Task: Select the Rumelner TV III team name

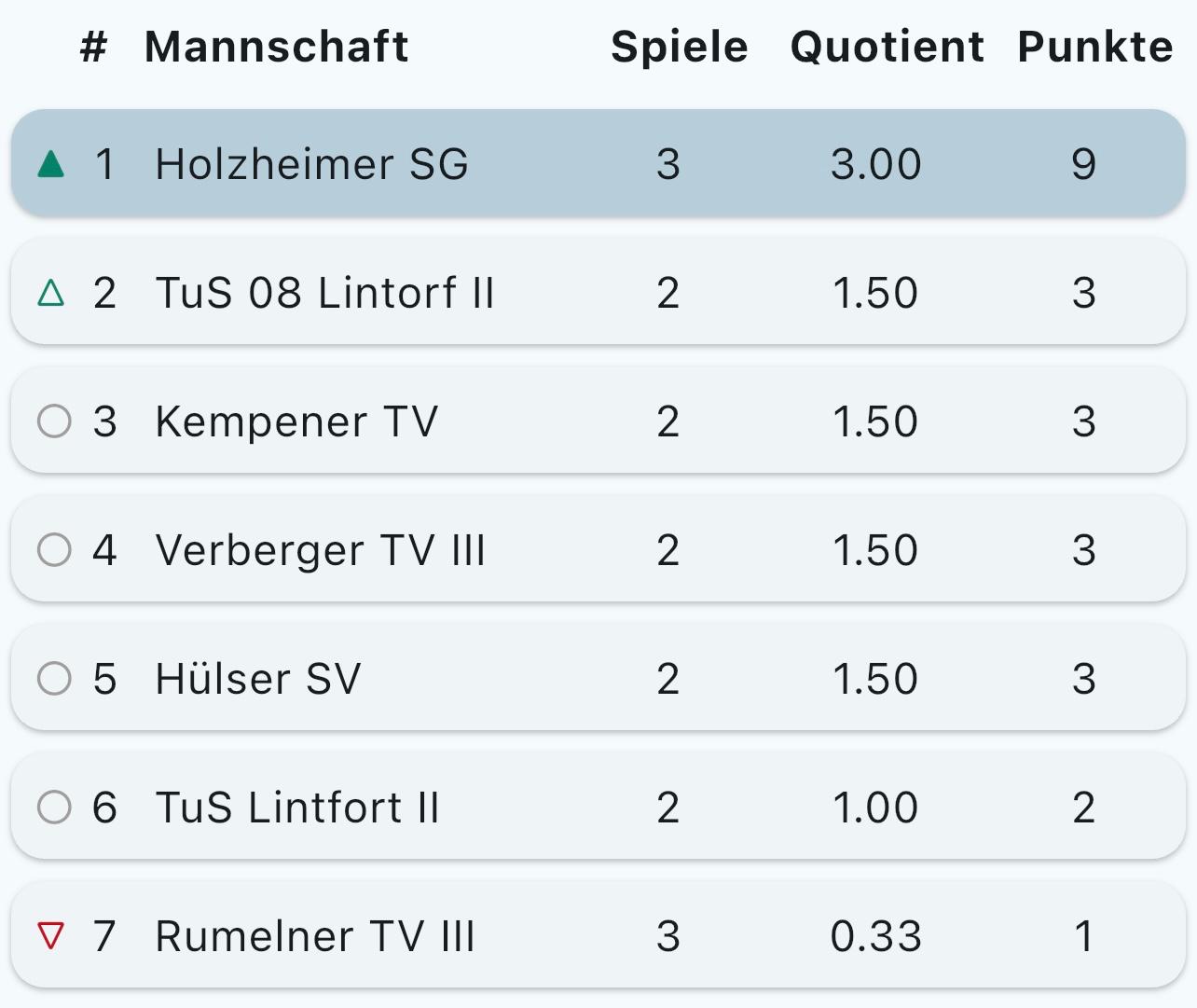Action: point(315,936)
